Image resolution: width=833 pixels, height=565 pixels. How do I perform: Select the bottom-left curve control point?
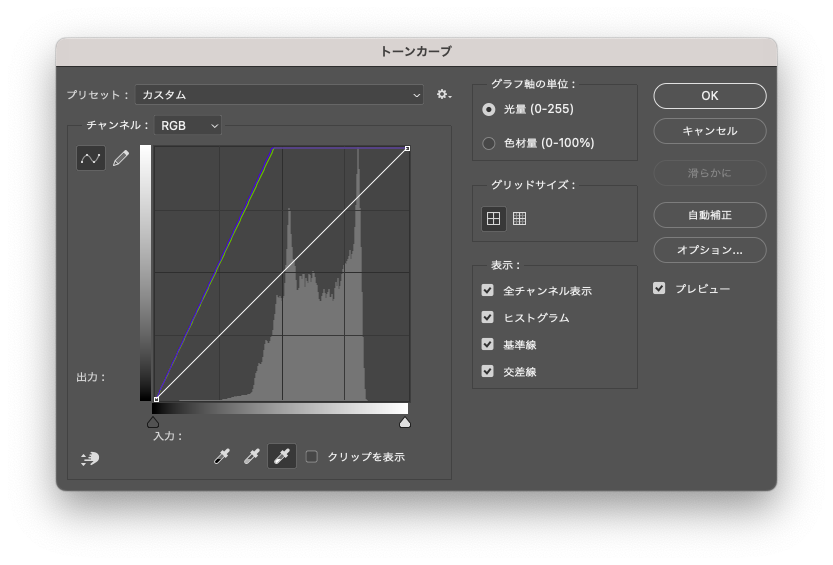156,399
